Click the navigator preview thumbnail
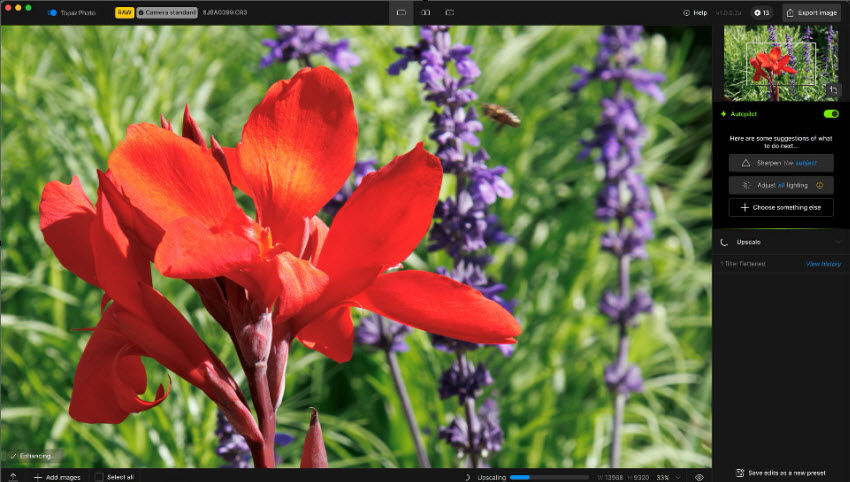The image size is (850, 482). (x=781, y=63)
